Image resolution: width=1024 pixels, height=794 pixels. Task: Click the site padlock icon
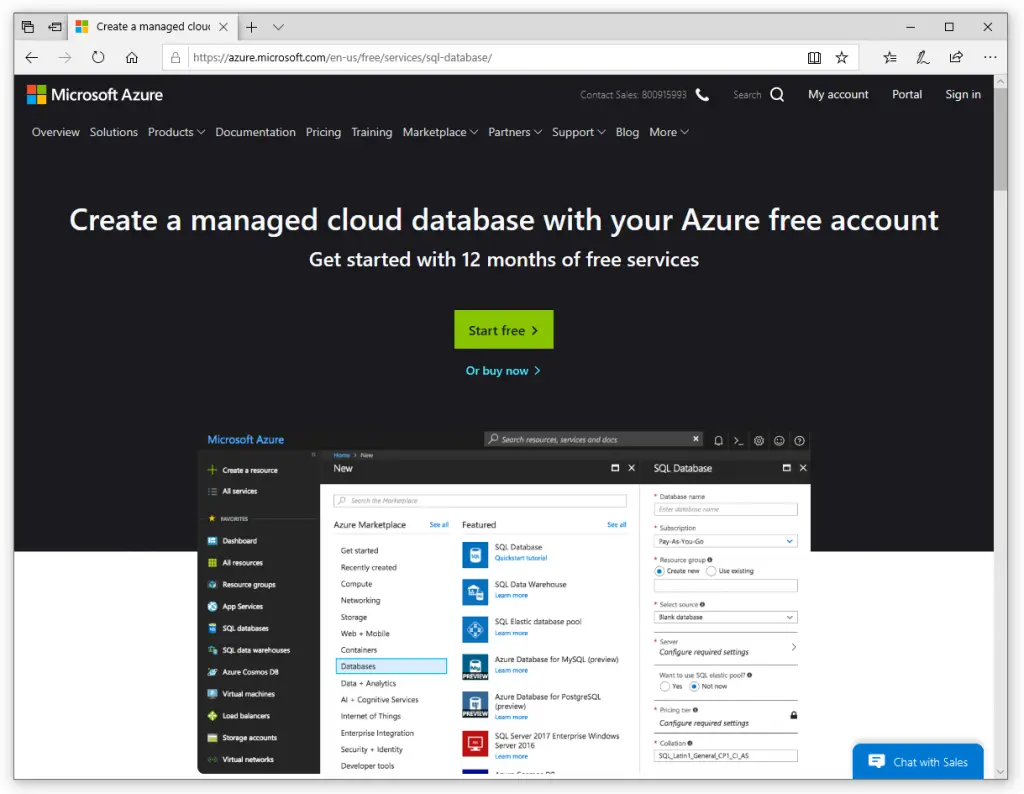[175, 57]
